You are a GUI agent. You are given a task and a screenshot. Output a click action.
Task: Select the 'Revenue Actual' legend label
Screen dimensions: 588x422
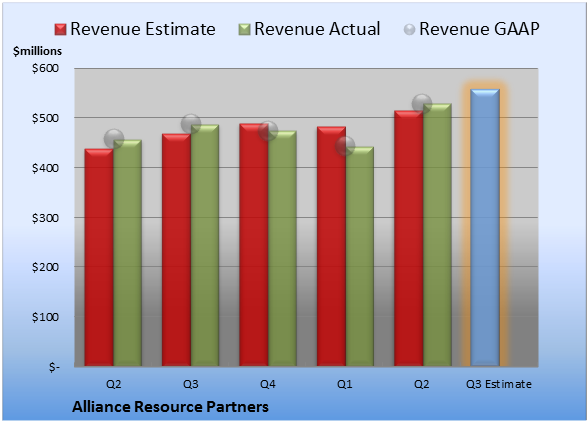(317, 29)
